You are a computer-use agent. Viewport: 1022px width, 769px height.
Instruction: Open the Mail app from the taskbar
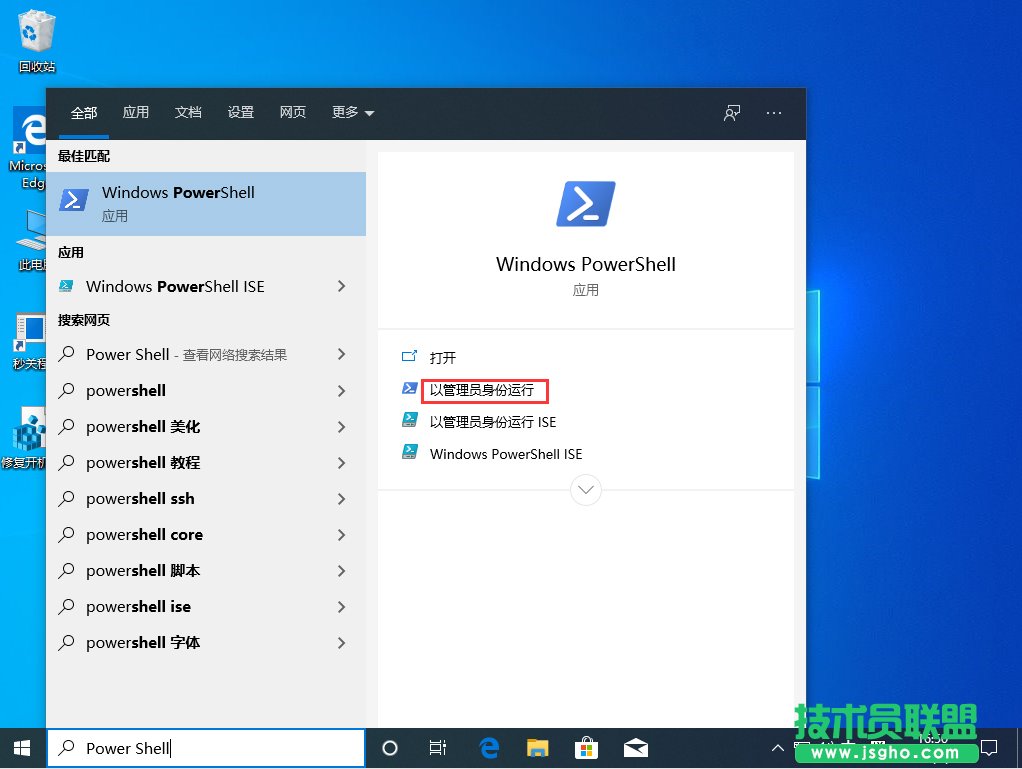(x=635, y=748)
